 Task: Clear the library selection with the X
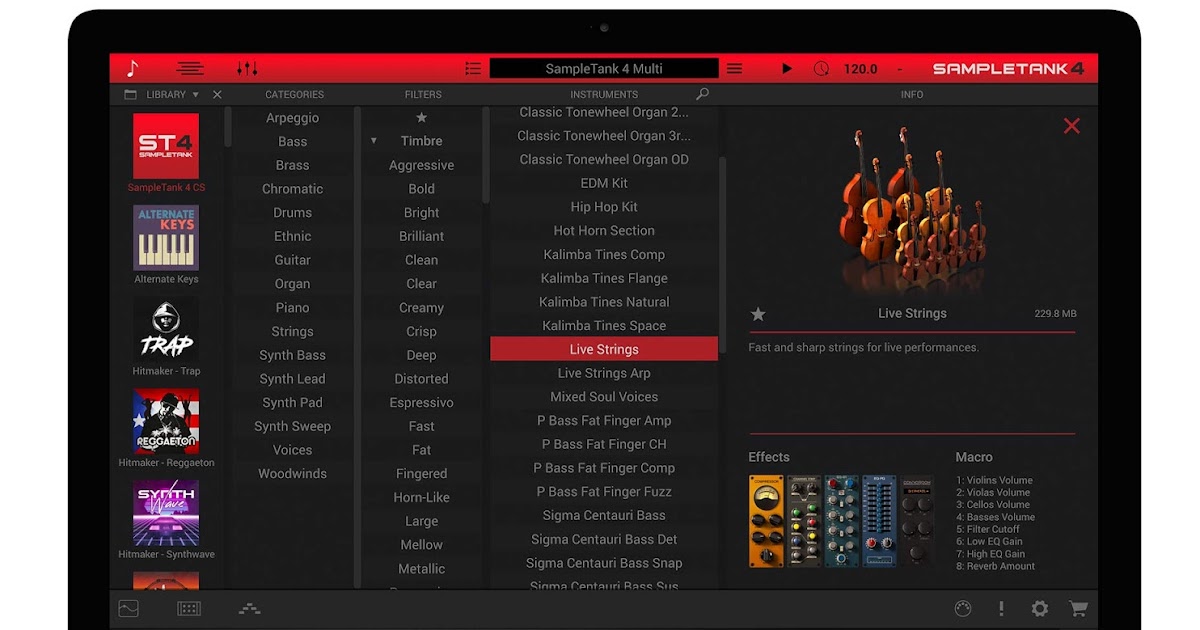[217, 95]
